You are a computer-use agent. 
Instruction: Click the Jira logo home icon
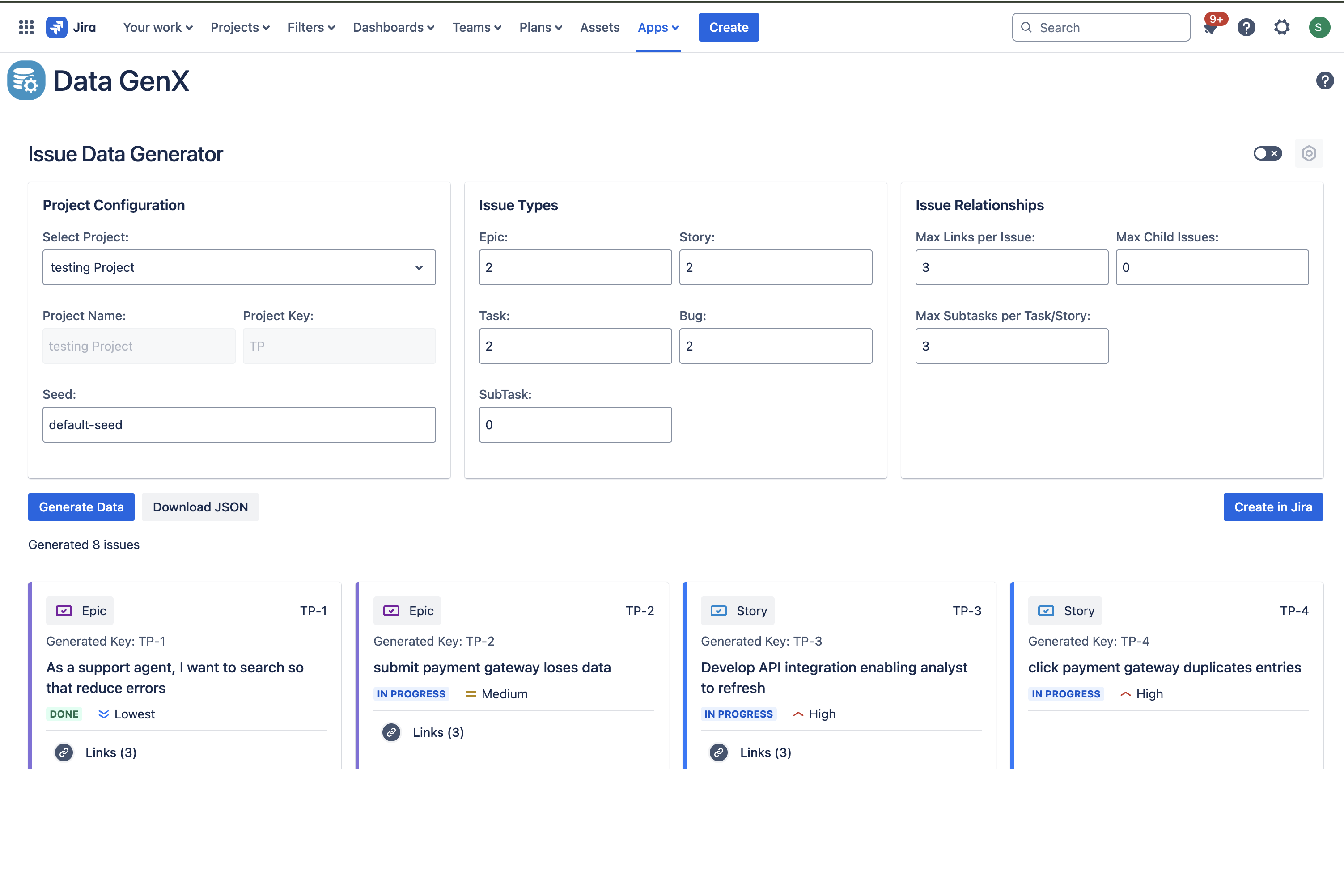coord(57,27)
